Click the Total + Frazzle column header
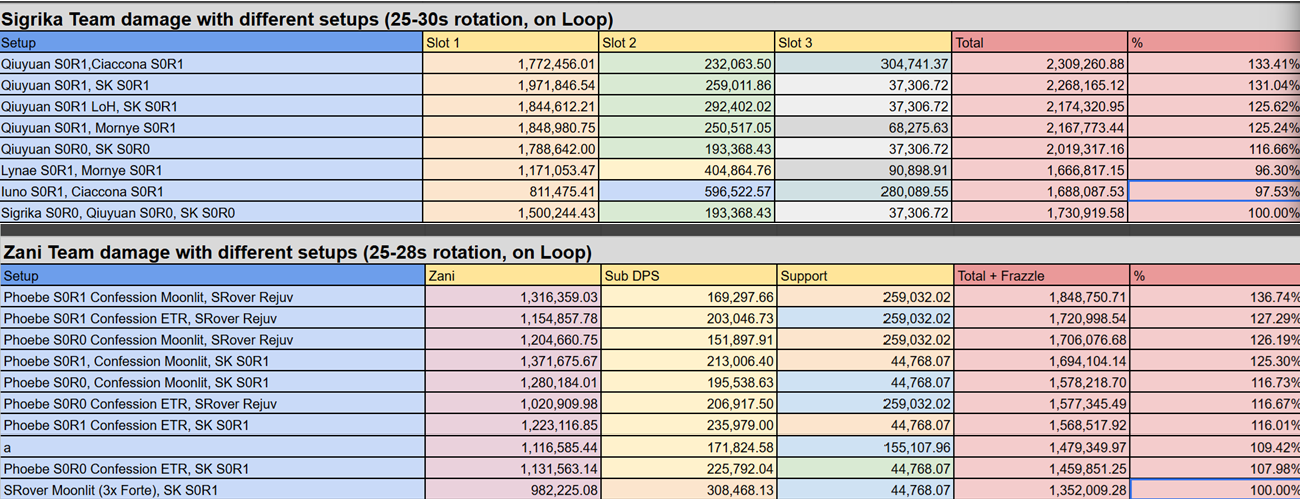 (x=1040, y=276)
